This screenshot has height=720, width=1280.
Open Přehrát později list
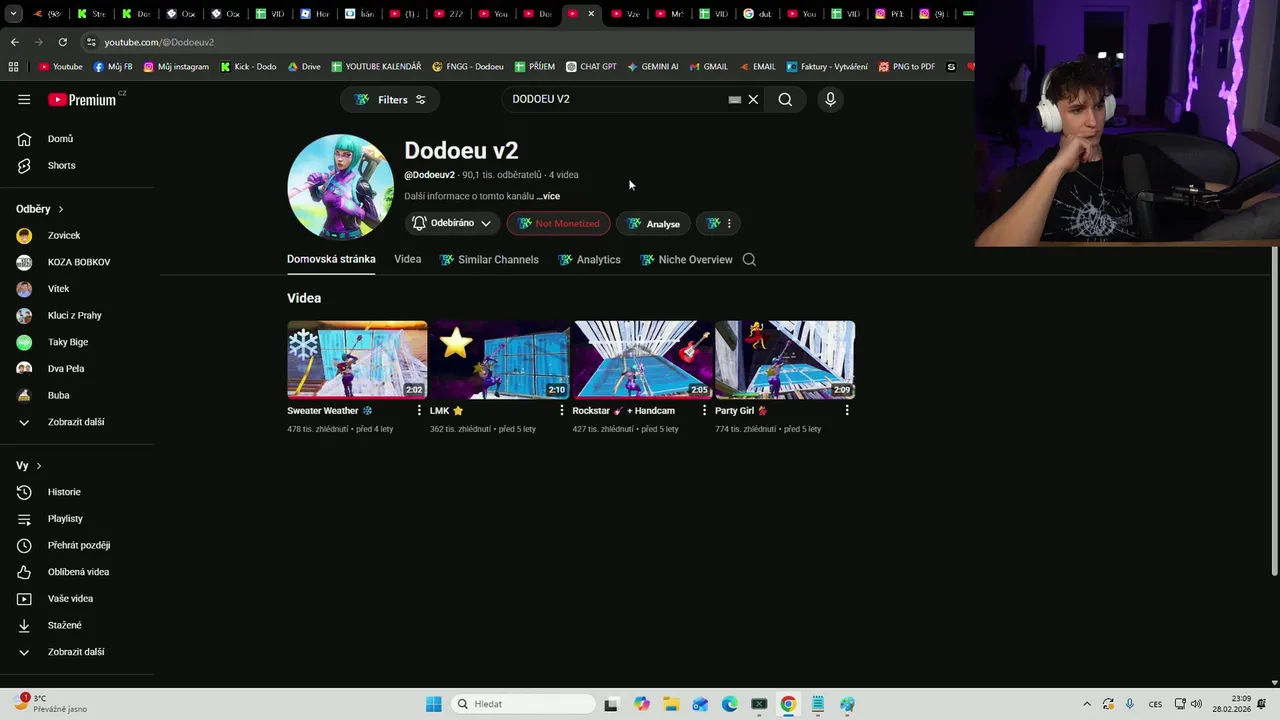(77, 545)
